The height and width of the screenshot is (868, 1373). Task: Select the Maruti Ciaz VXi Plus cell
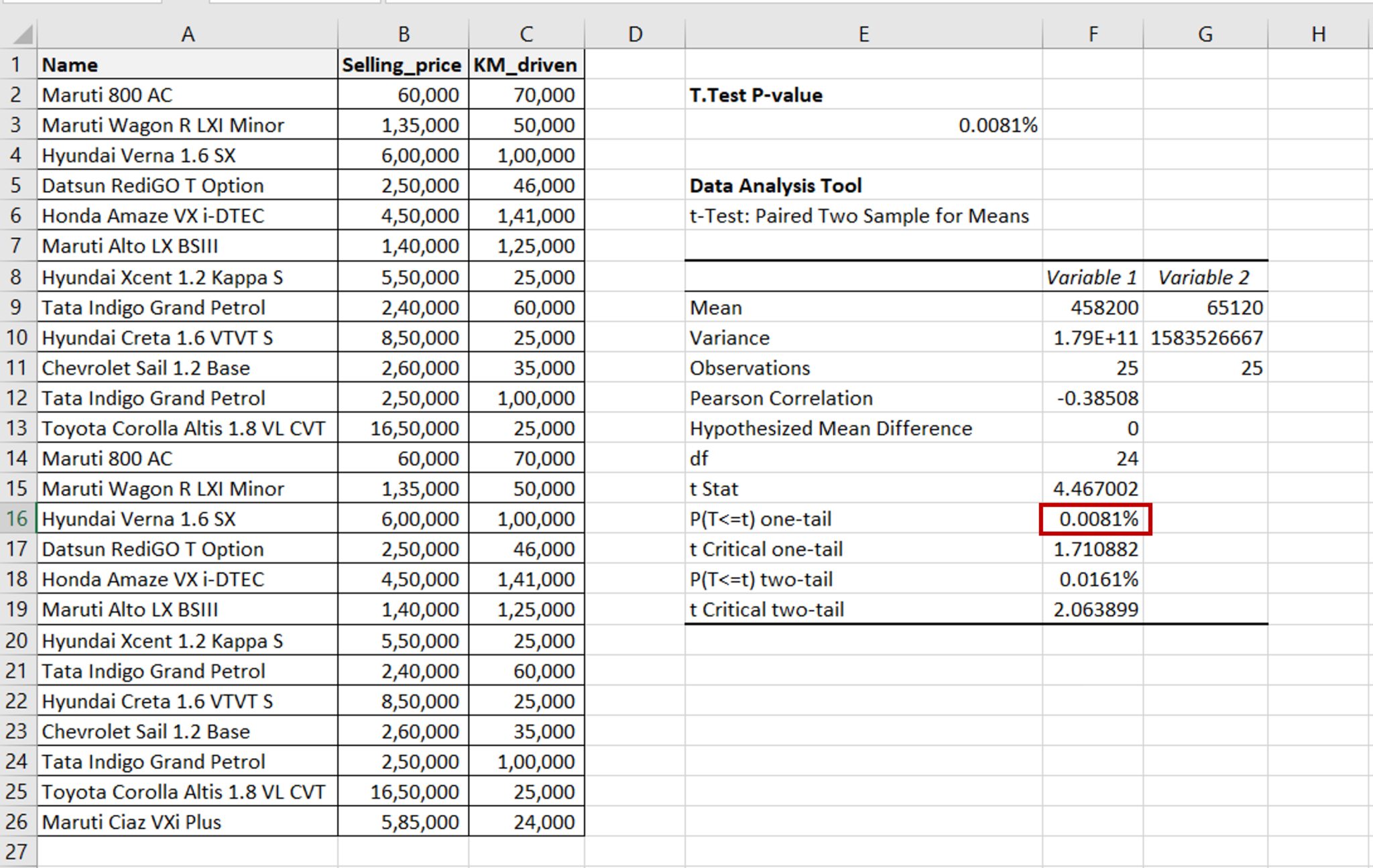click(x=188, y=821)
